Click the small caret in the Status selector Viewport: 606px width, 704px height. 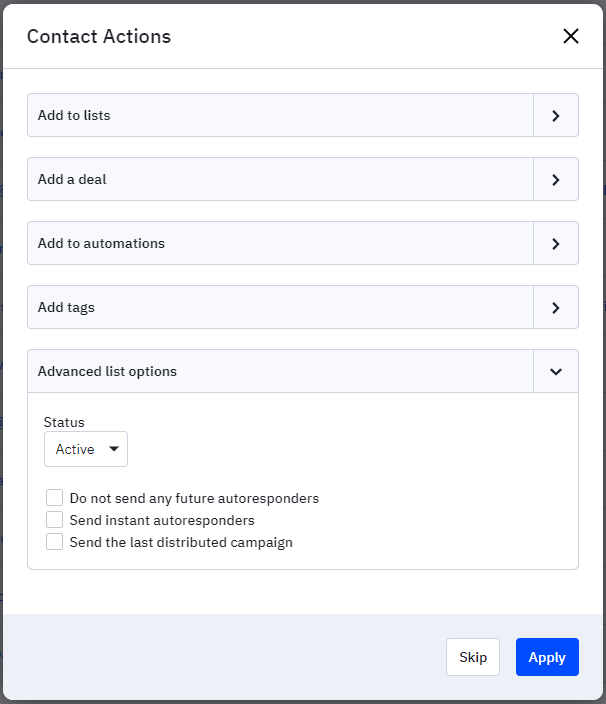(x=114, y=449)
